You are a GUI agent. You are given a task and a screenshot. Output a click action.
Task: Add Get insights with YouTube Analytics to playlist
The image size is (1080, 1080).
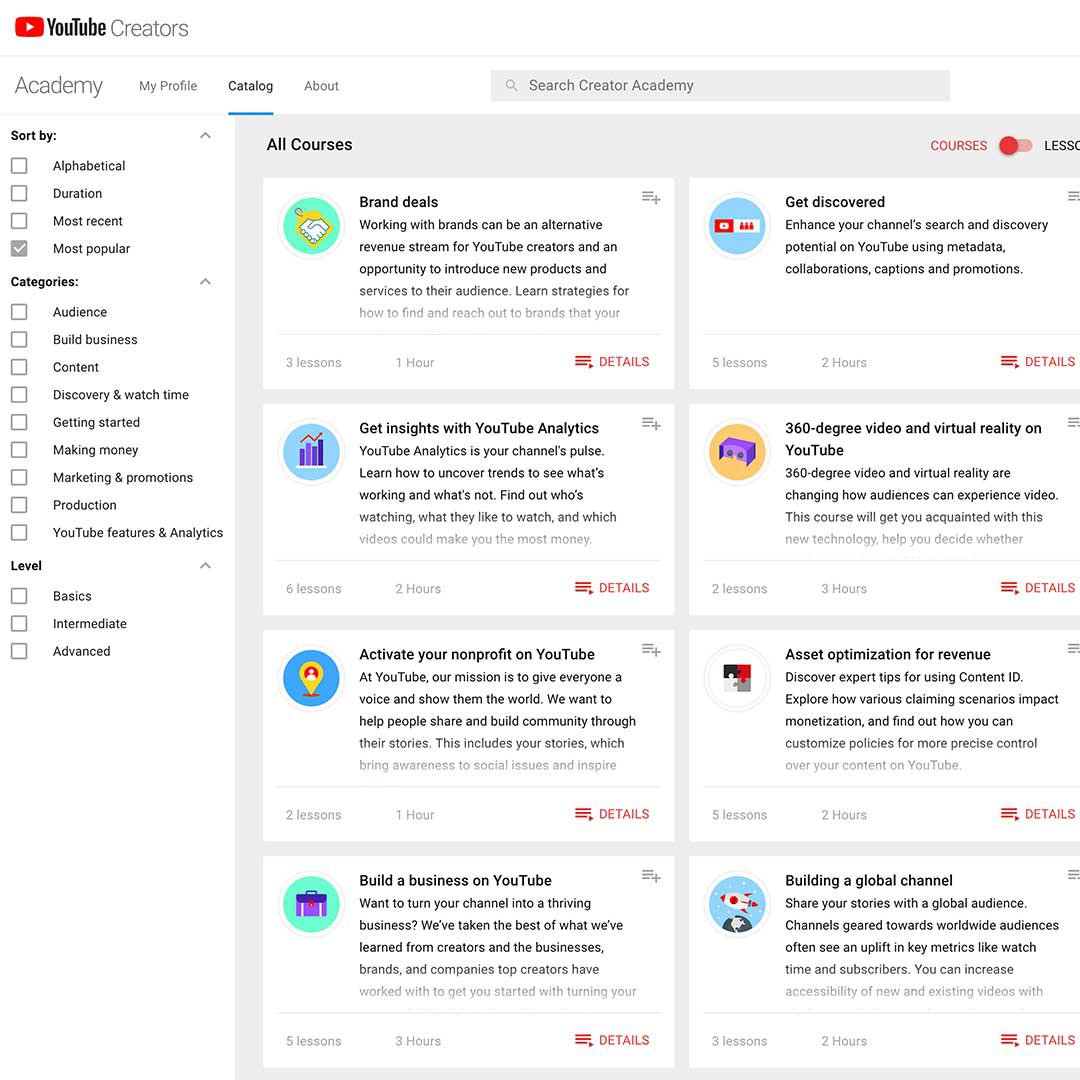point(651,424)
